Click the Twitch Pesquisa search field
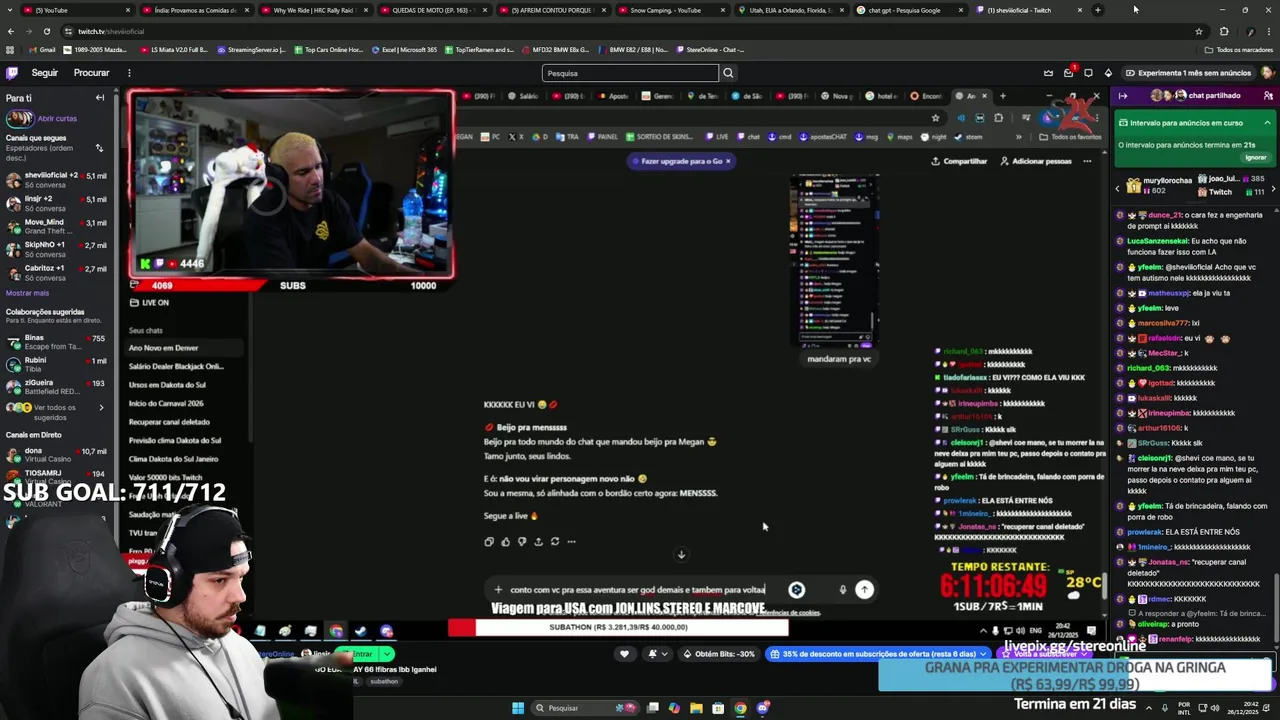The width and height of the screenshot is (1280, 720). [630, 73]
